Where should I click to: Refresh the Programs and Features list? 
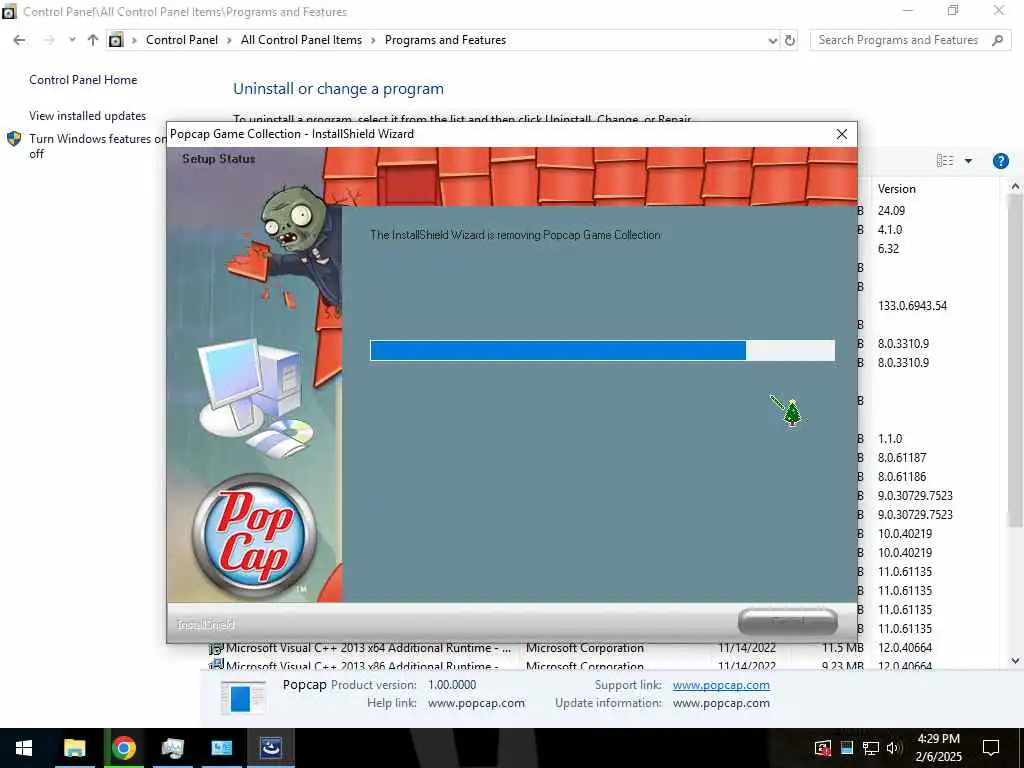coord(790,40)
